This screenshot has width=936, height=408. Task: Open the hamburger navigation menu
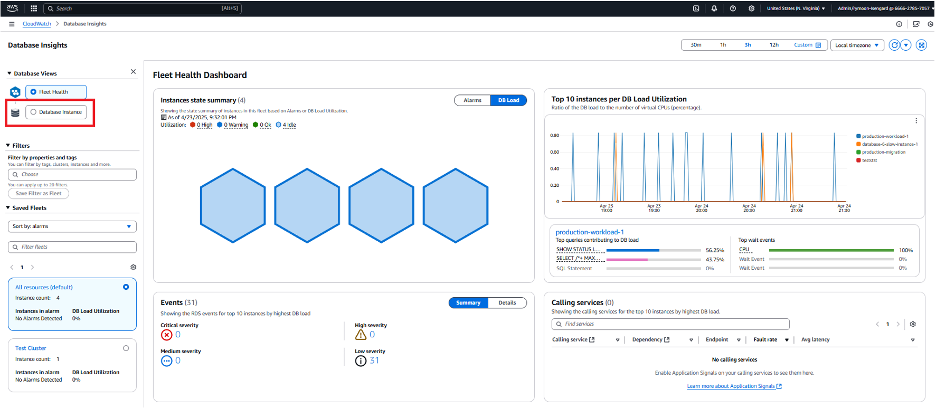(x=12, y=24)
